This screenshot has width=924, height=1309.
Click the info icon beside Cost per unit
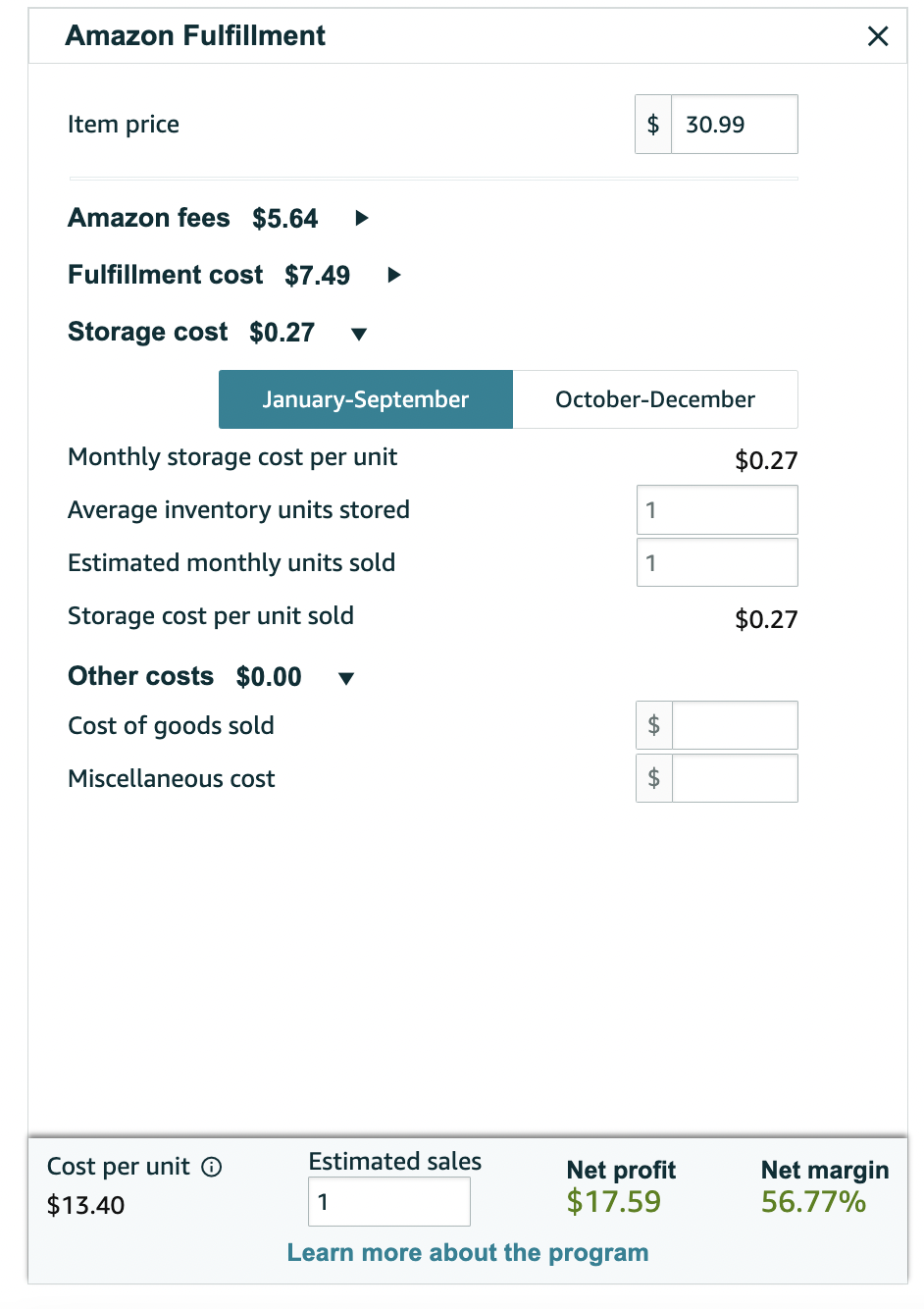click(212, 1167)
